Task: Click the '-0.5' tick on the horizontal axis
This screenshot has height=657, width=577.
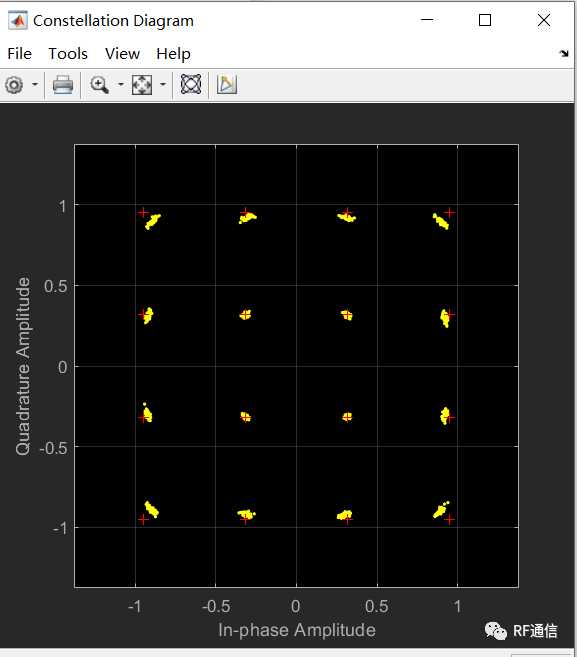Action: [x=216, y=606]
